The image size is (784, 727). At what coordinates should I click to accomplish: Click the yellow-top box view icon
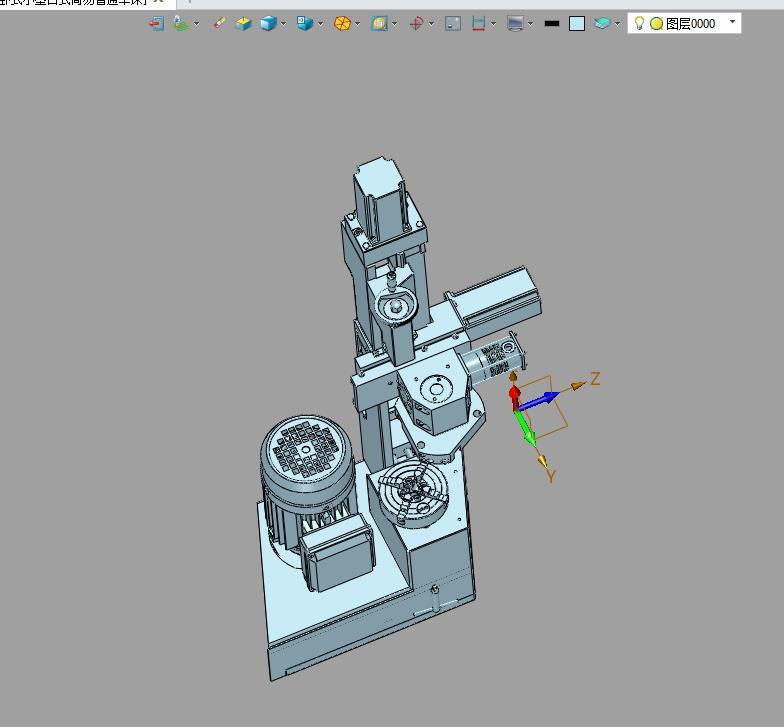[244, 24]
